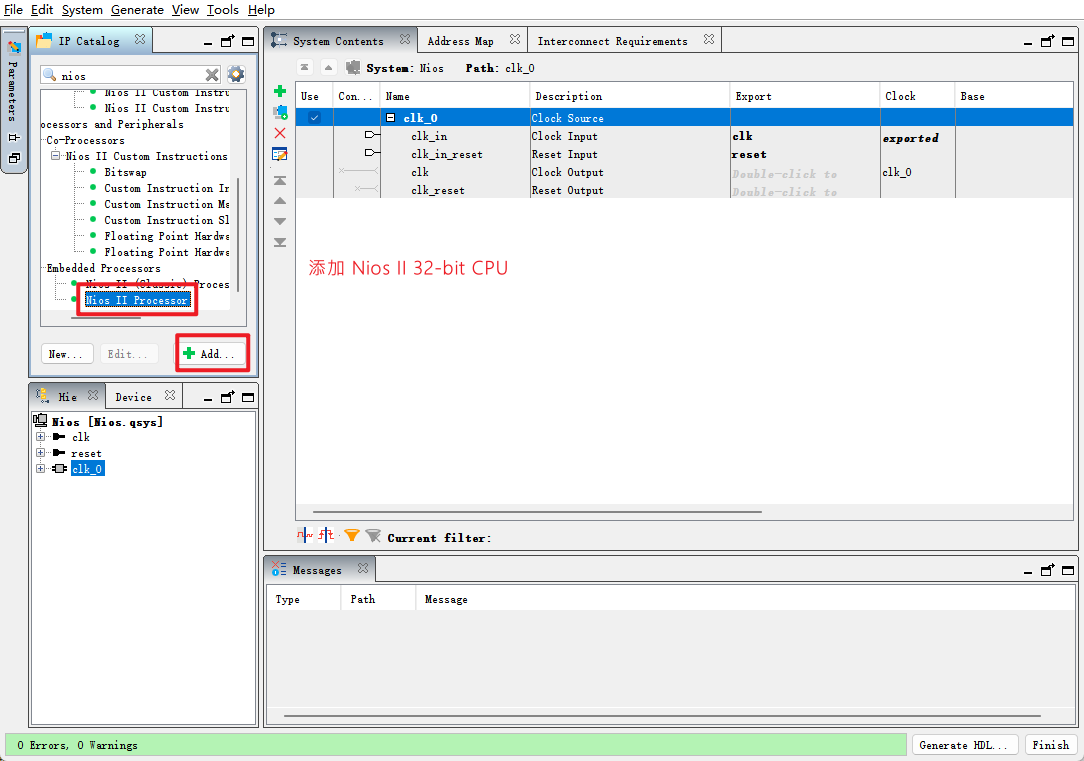This screenshot has height=761, width=1084.
Task: Expand the reset node in Hie panel
Action: point(42,453)
